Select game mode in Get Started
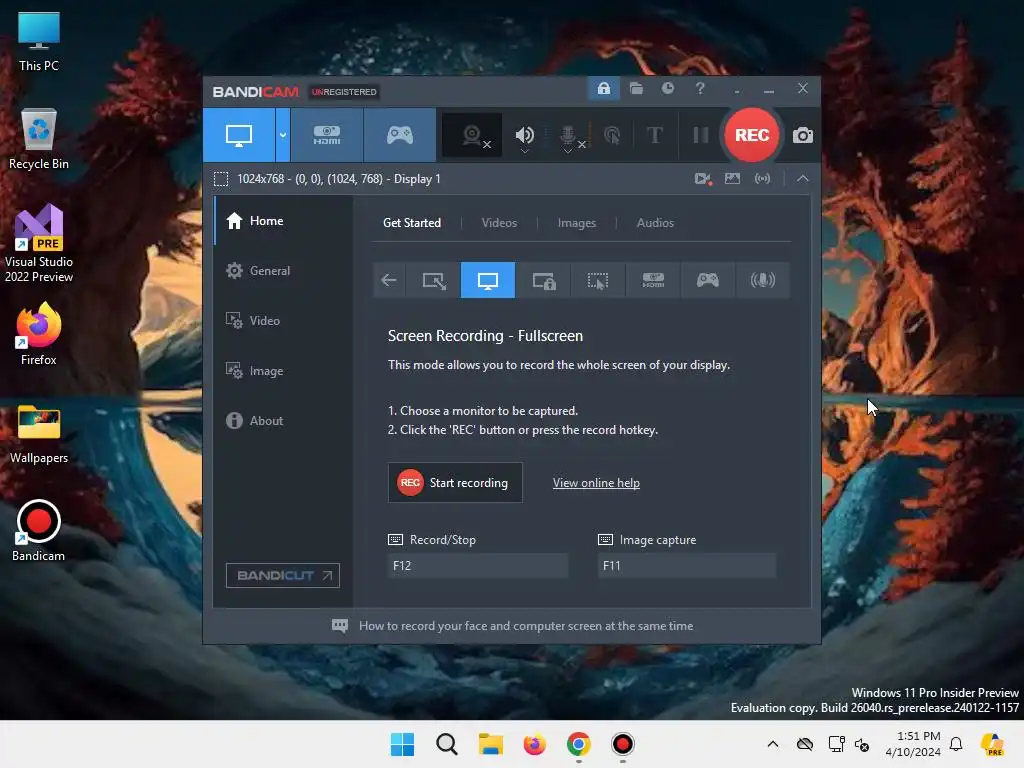 [x=707, y=280]
